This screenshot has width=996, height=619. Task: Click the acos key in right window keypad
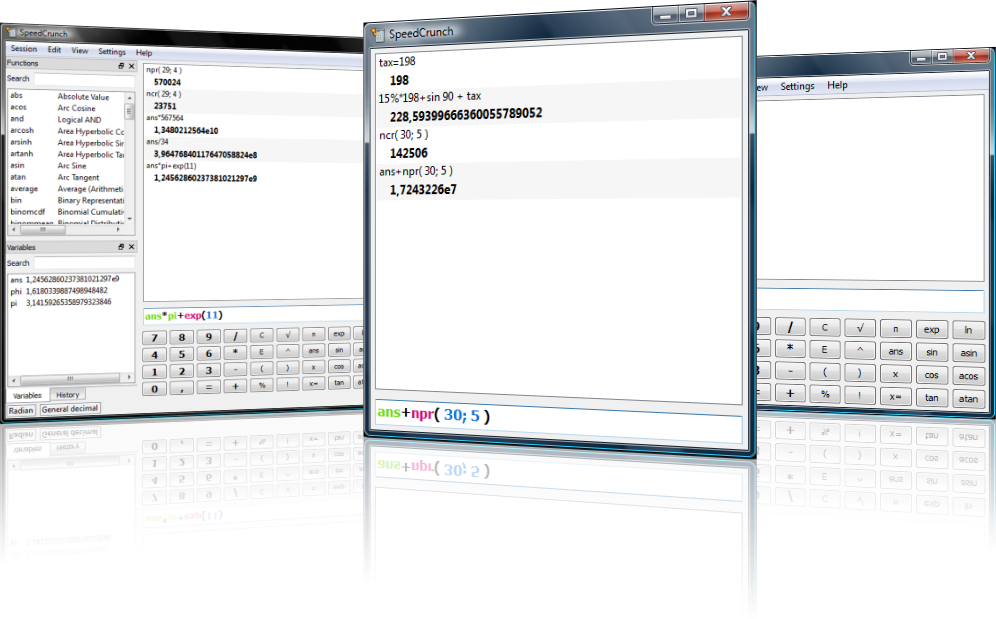pyautogui.click(x=968, y=376)
